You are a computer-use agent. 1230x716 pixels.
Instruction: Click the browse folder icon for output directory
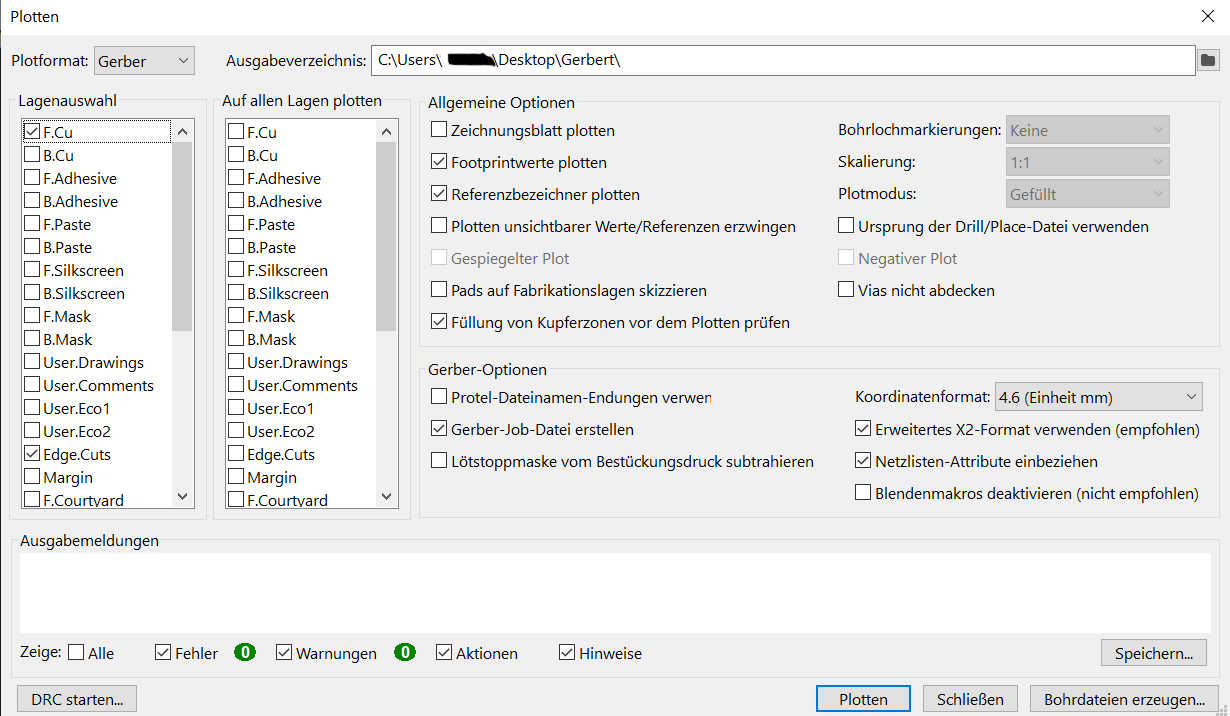tap(1209, 61)
